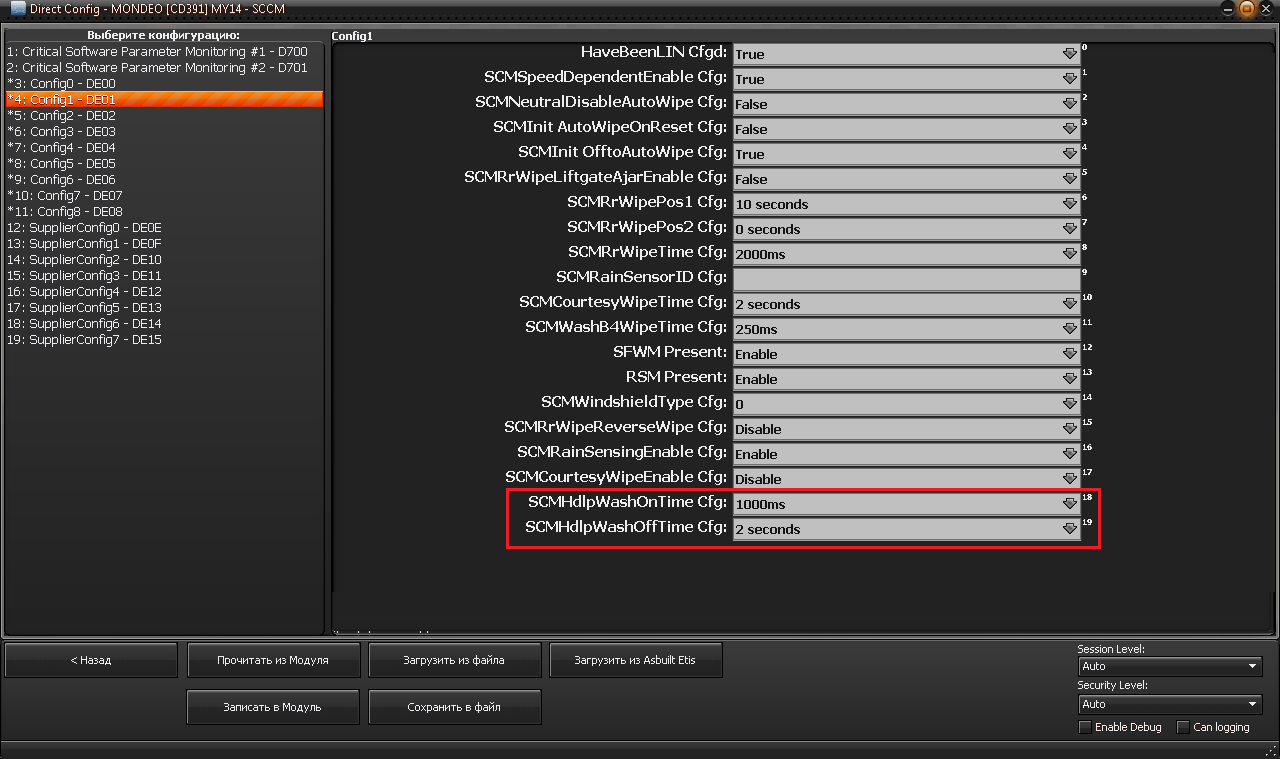Open the Session Level dropdown
The height and width of the screenshot is (759, 1280).
click(x=1170, y=666)
